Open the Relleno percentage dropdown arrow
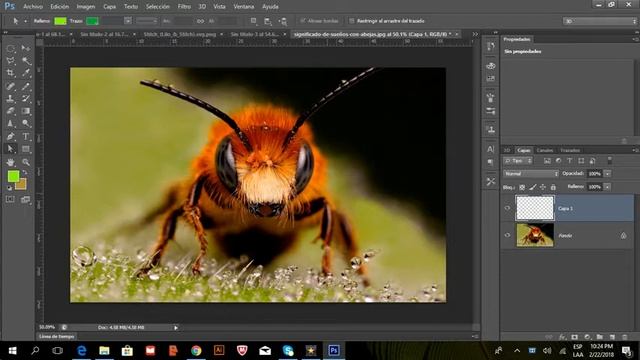The height and width of the screenshot is (360, 640). 607,187
